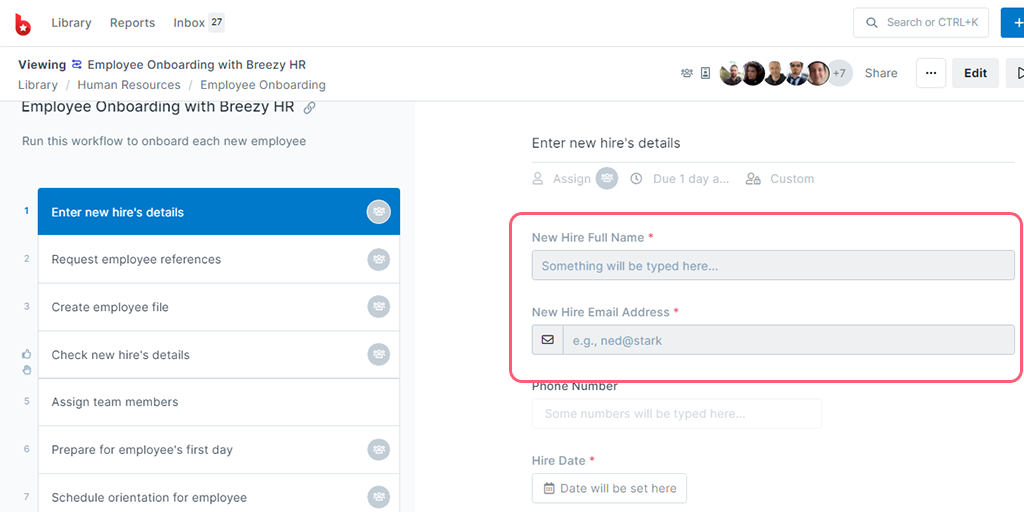Open the Hire Date picker
Image resolution: width=1024 pixels, height=512 pixels.
pyautogui.click(x=609, y=488)
